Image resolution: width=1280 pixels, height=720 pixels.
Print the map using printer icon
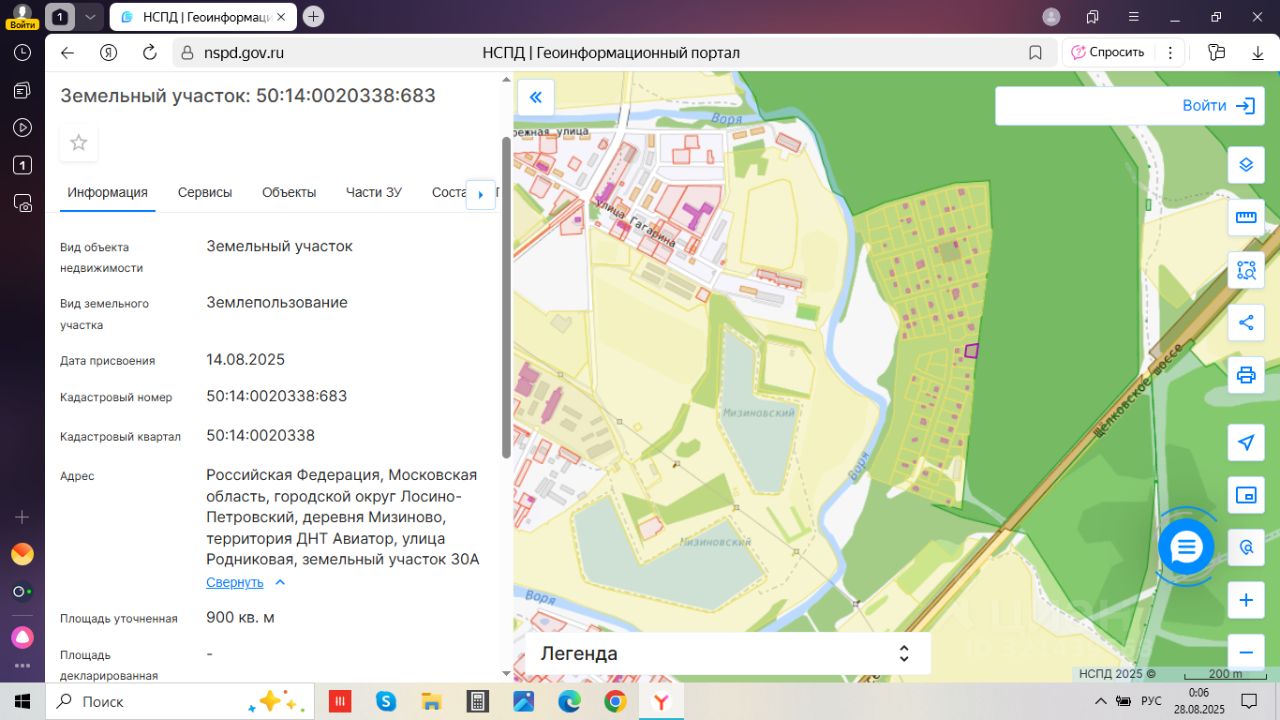(x=1246, y=375)
